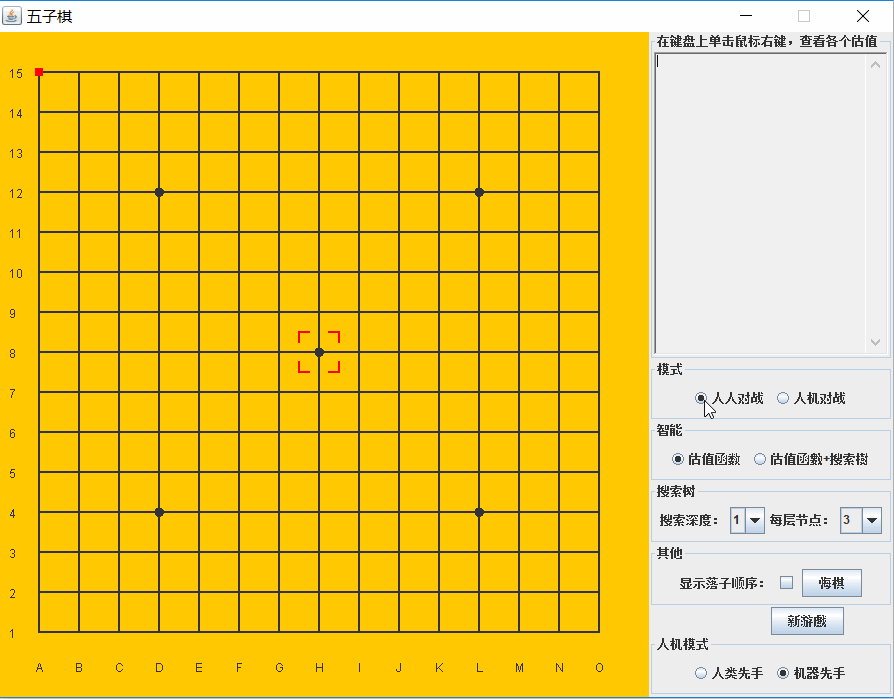
Task: Select the 人机对战 mode radio button
Action: tap(811, 398)
